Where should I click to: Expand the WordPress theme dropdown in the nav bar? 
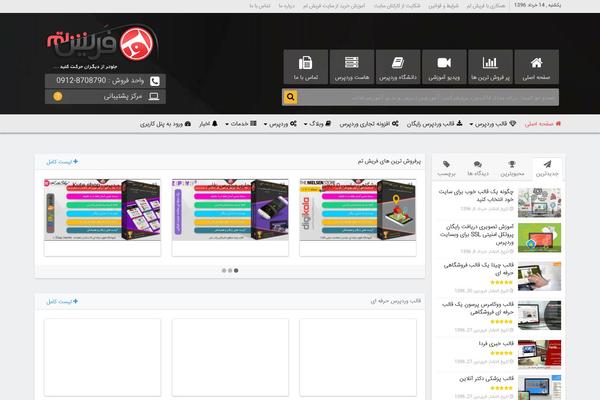coord(492,124)
